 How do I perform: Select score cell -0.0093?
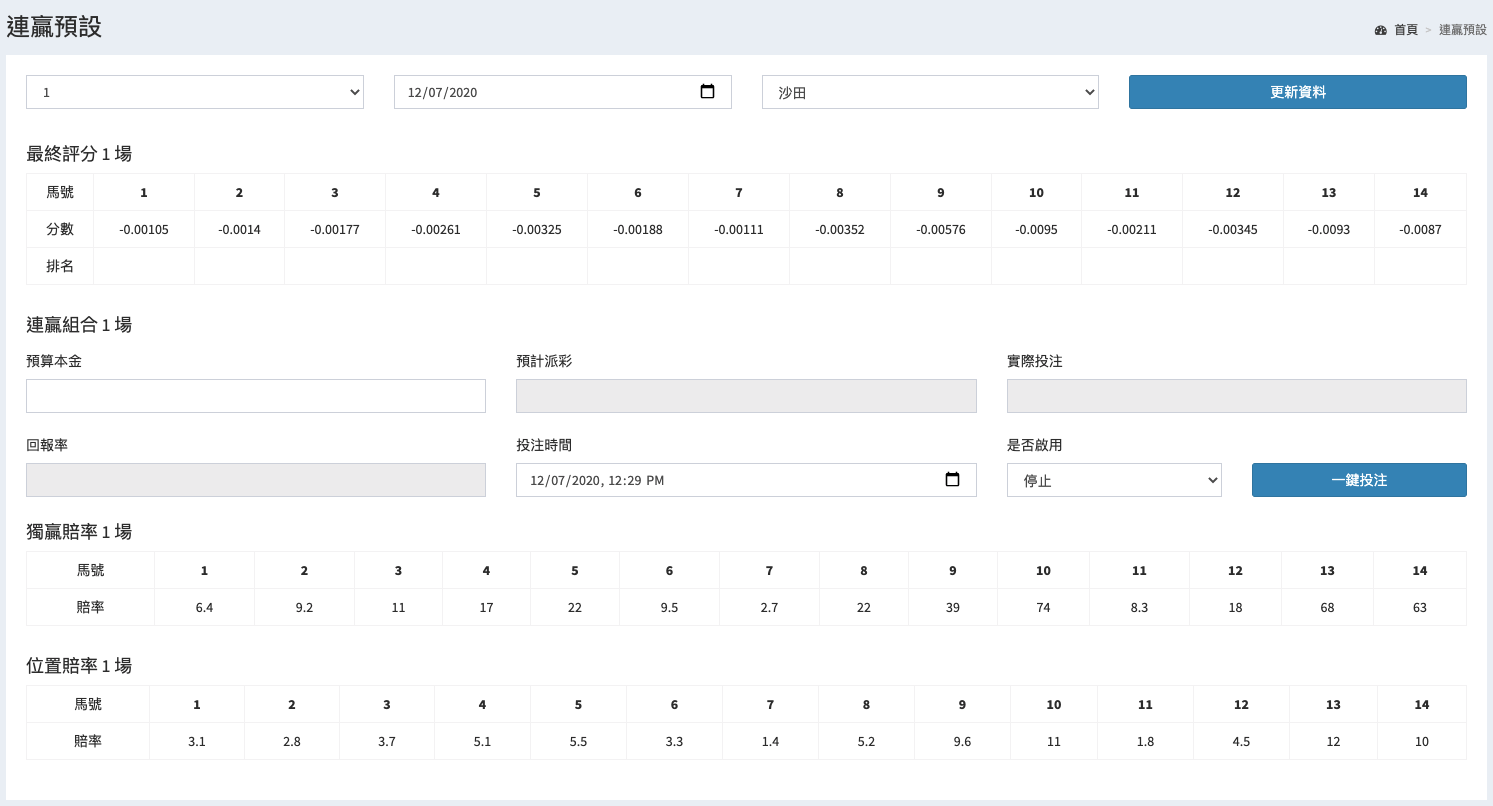tap(1329, 229)
